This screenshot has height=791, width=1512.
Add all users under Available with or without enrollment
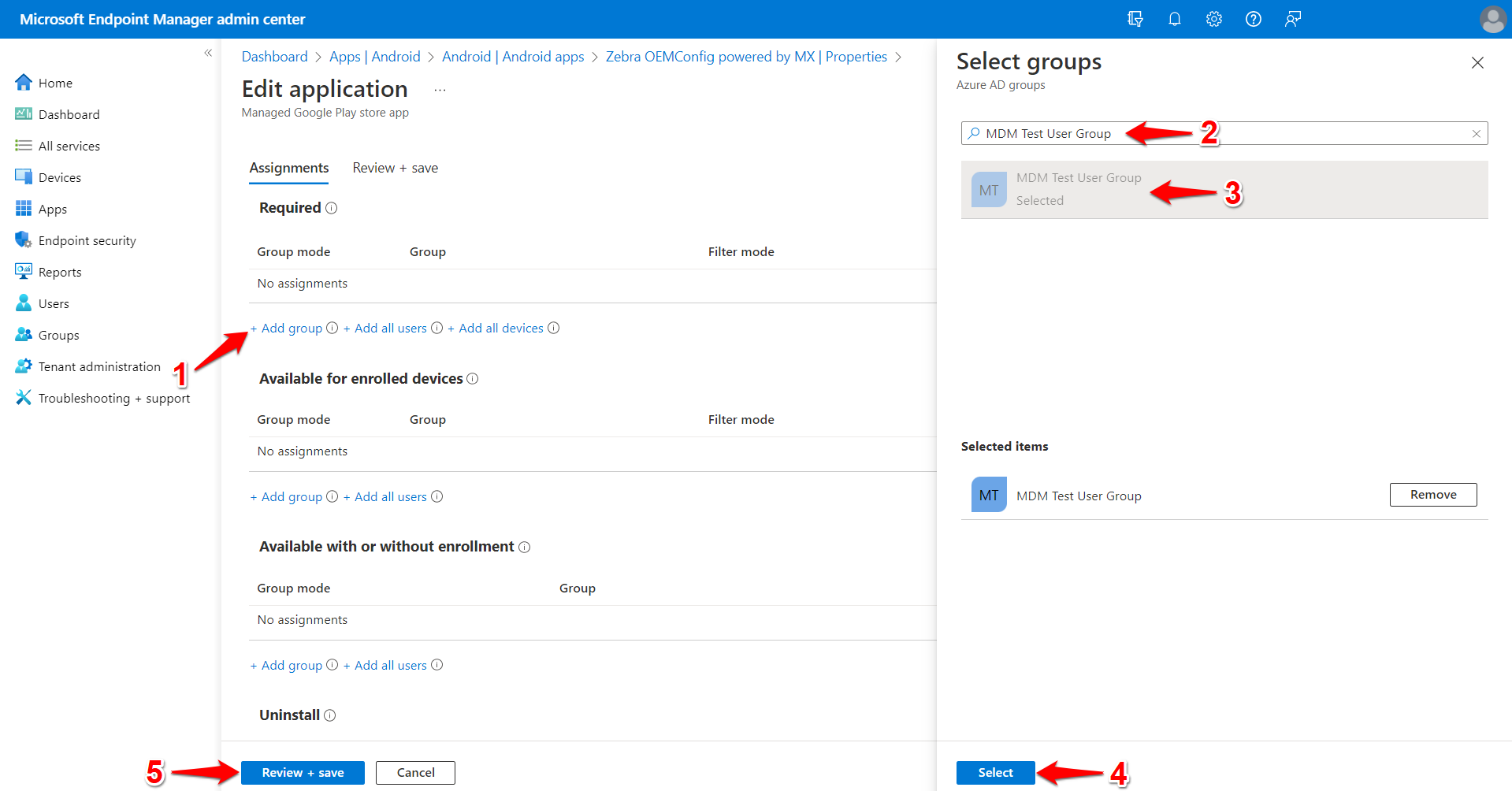(x=385, y=666)
